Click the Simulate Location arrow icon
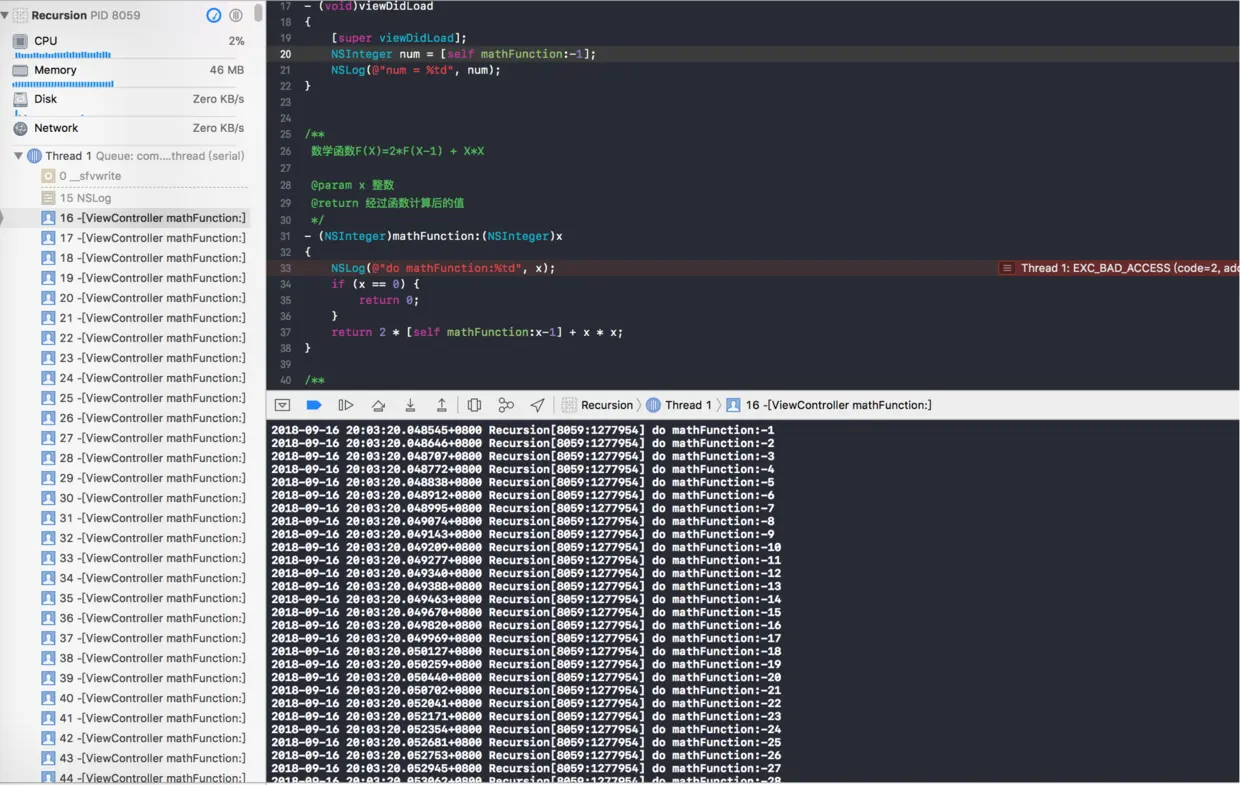The image size is (1240, 785). (538, 405)
